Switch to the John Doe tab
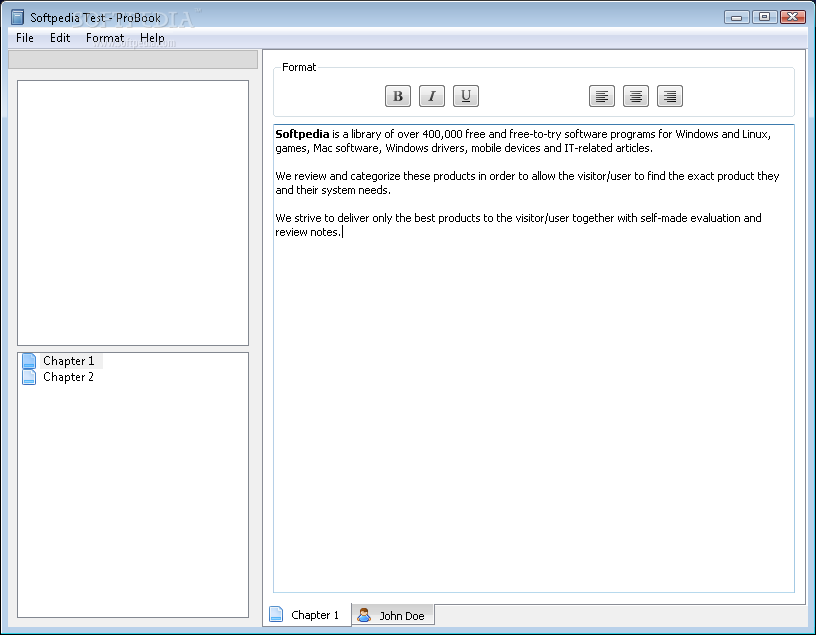The height and width of the screenshot is (635, 816). (393, 615)
